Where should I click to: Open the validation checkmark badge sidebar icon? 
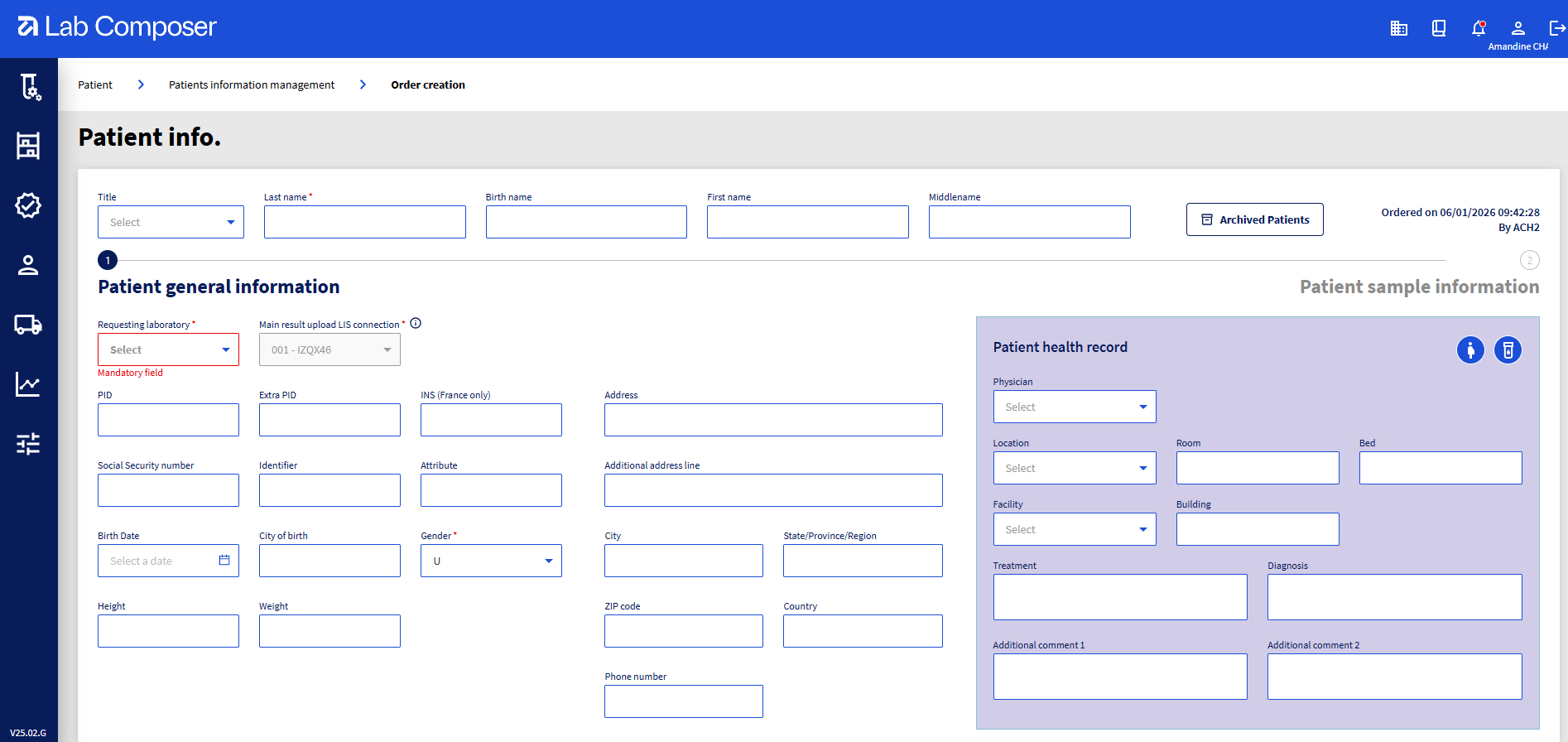pyautogui.click(x=28, y=205)
